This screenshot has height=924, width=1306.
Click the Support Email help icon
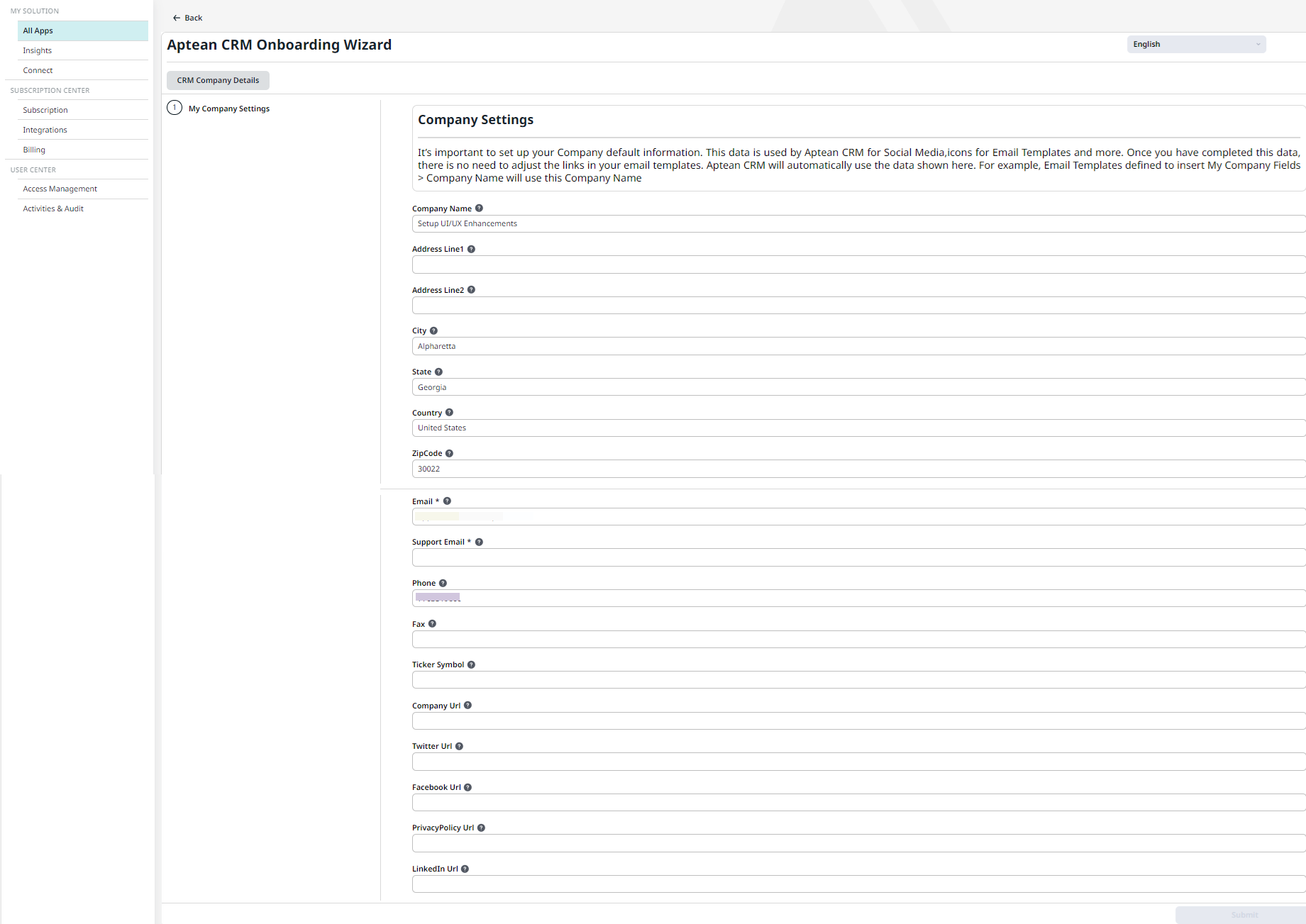pos(479,542)
